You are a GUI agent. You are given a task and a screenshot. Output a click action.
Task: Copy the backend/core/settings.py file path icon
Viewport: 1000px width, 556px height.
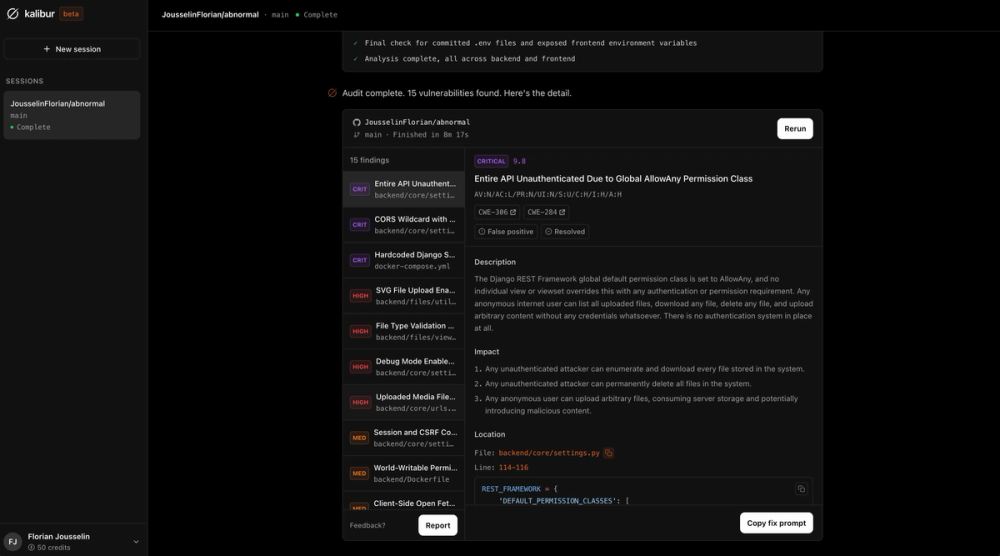click(608, 453)
